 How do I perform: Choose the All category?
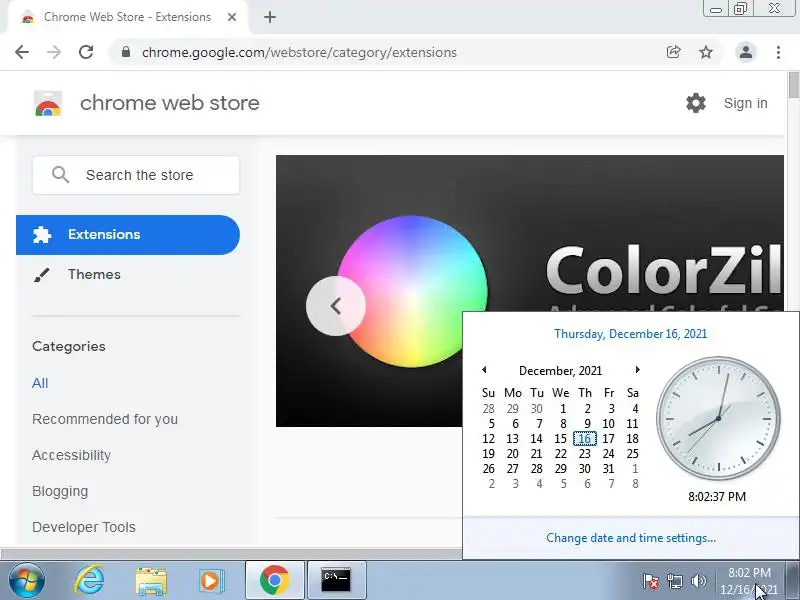(40, 383)
